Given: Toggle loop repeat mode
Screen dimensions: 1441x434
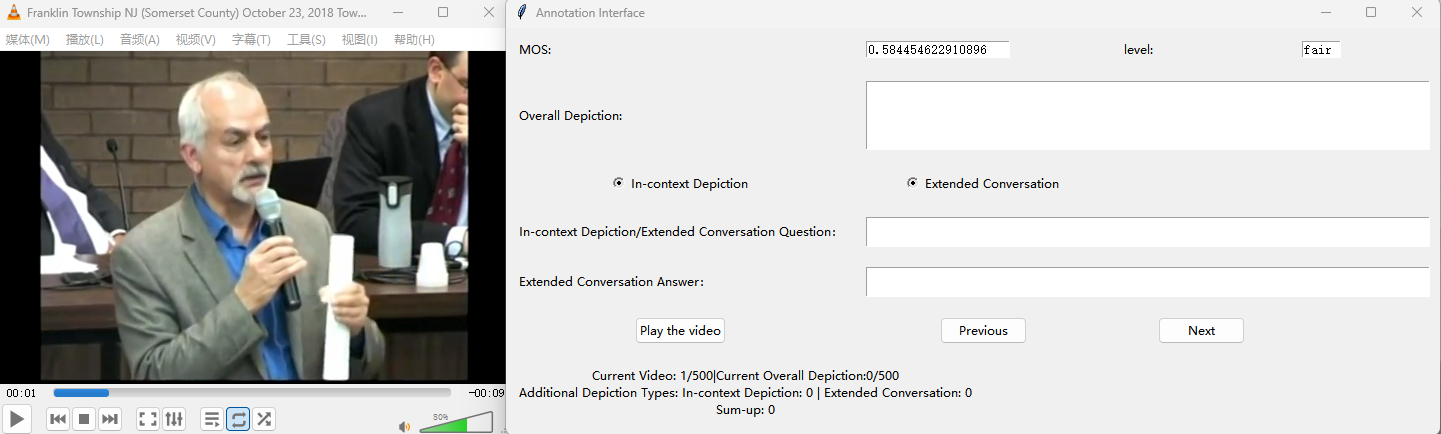Looking at the screenshot, I should point(238,419).
